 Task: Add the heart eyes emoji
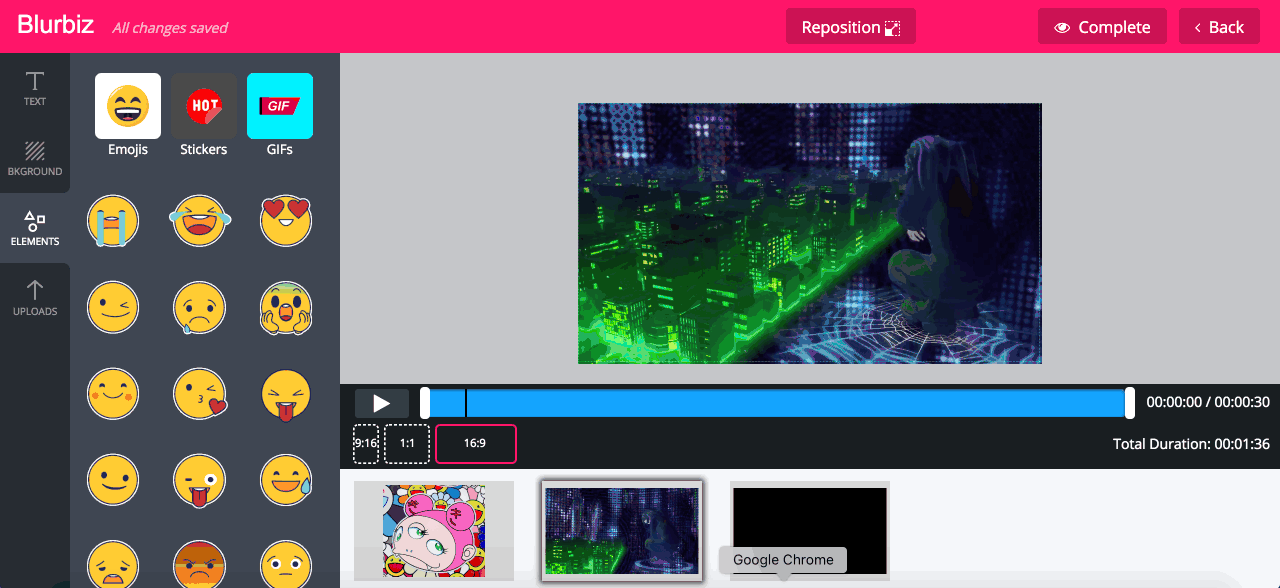(x=286, y=221)
